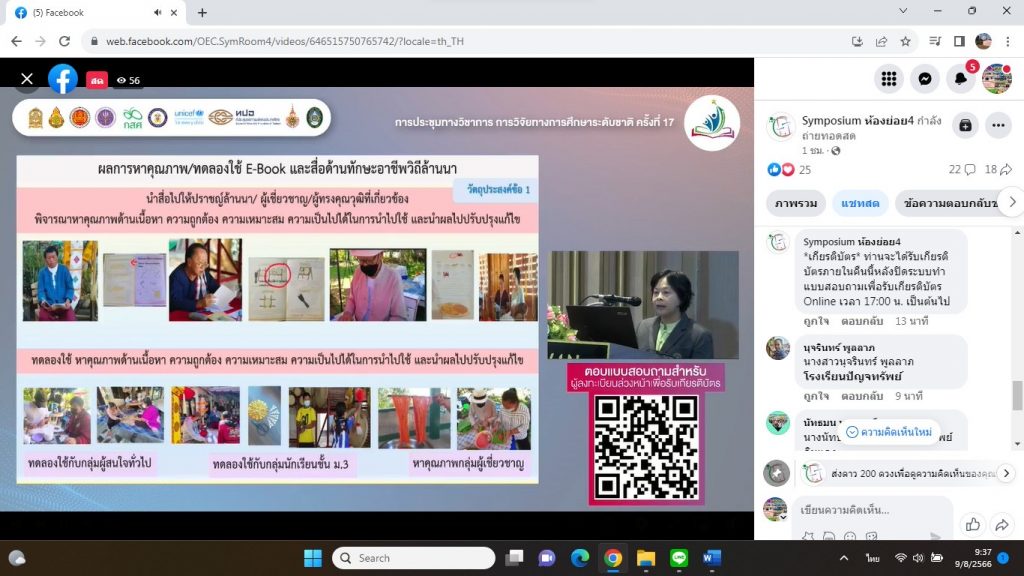Open the volume control in system tray

click(918, 558)
